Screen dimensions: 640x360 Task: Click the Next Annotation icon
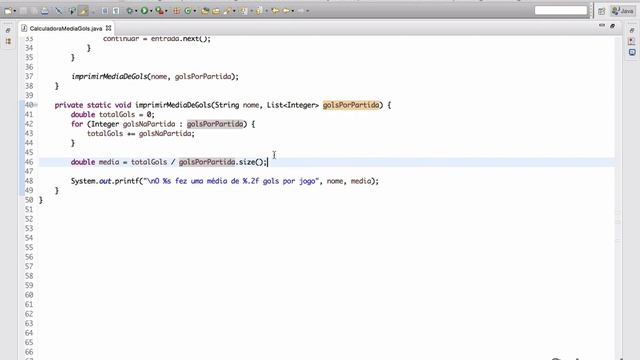tap(244, 11)
